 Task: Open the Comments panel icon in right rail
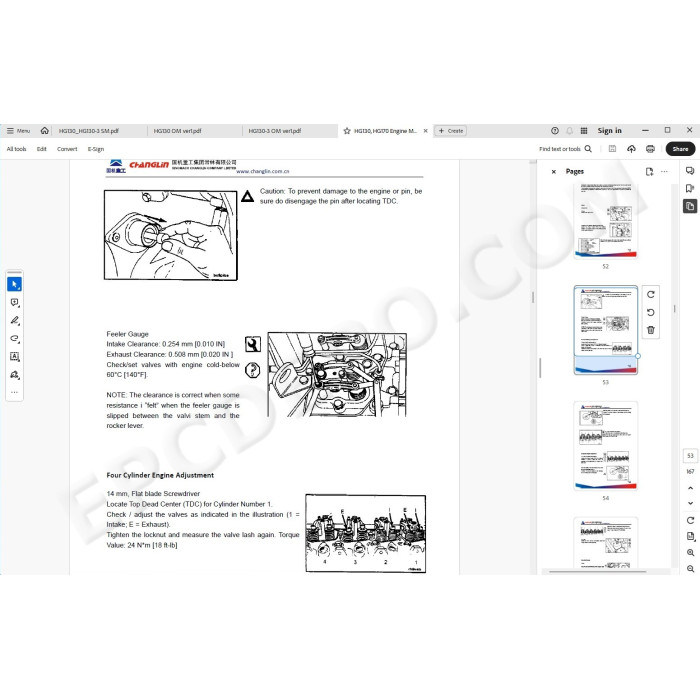[690, 171]
